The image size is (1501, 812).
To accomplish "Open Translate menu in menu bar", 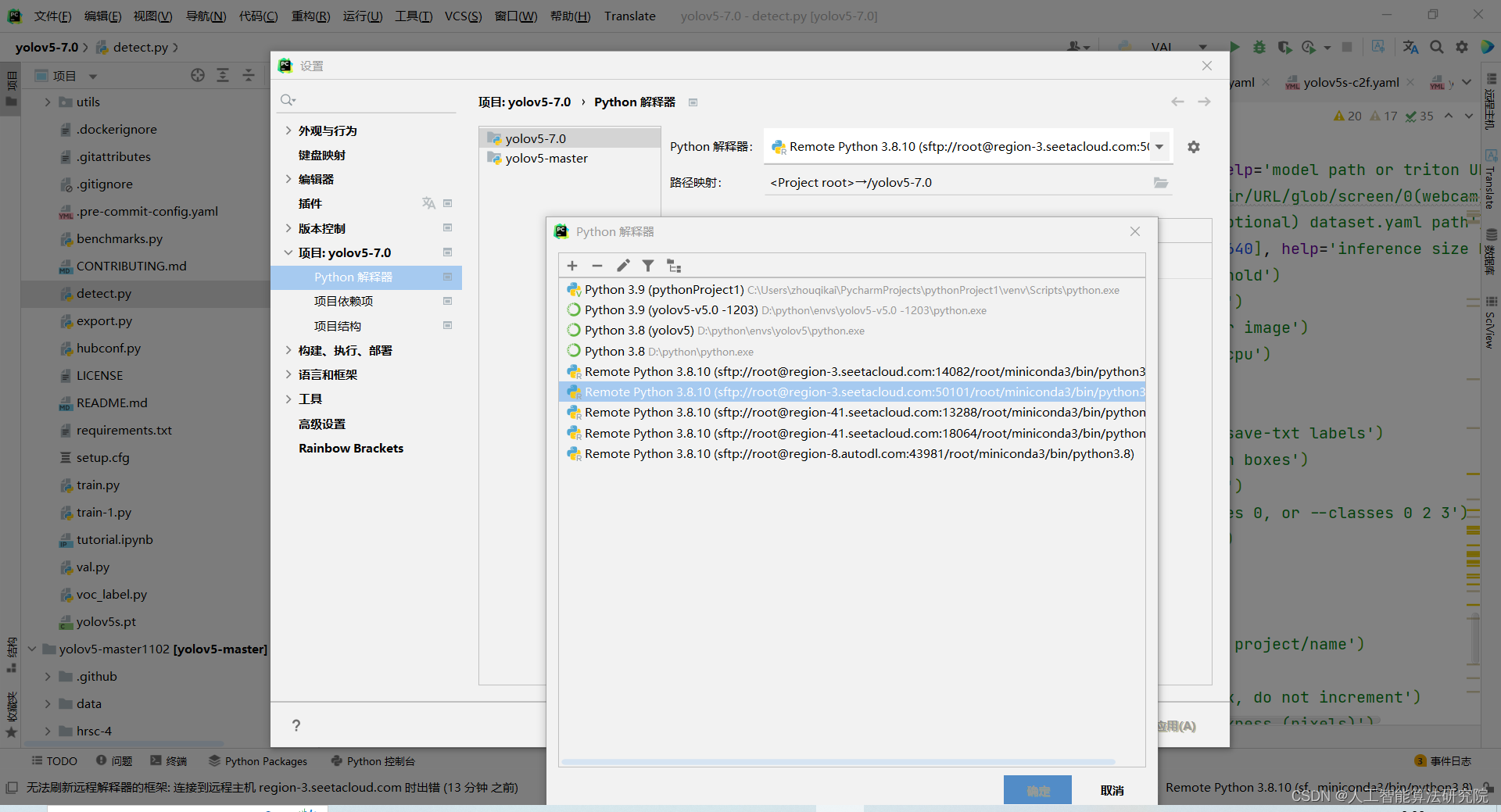I will 629,16.
